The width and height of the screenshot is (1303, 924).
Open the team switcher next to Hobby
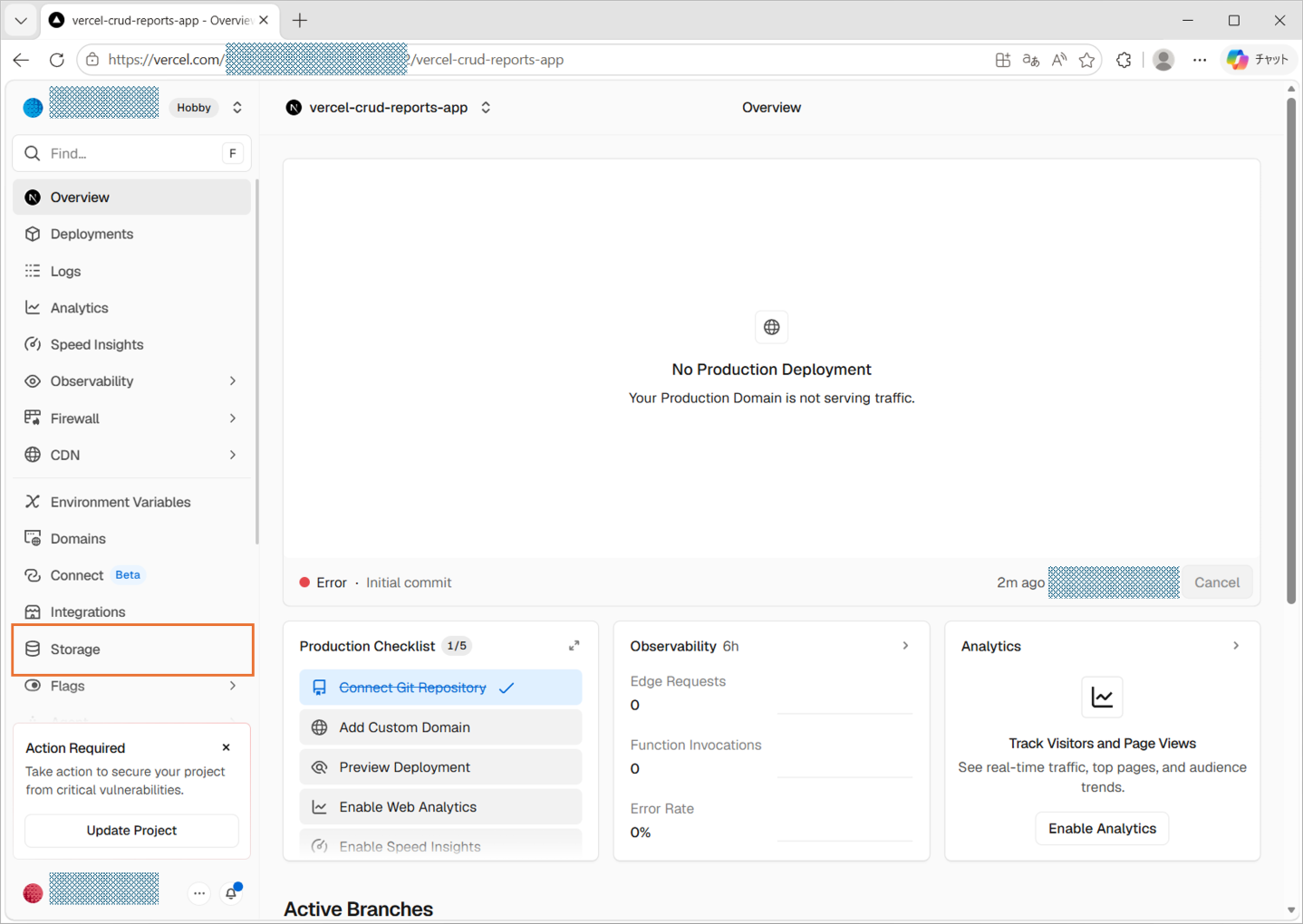[x=237, y=108]
